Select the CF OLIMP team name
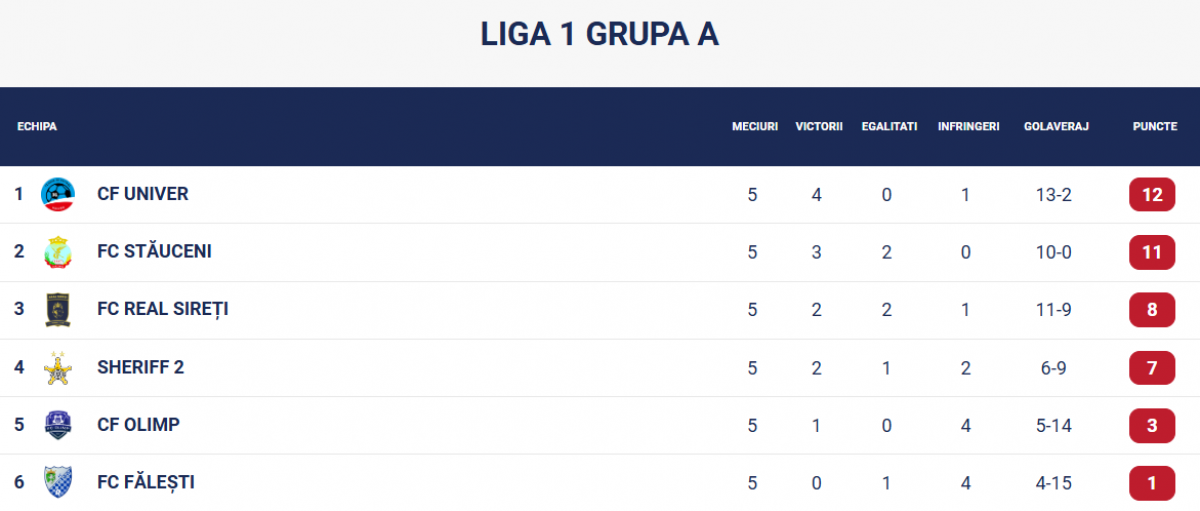The height and width of the screenshot is (511, 1200). [x=139, y=425]
